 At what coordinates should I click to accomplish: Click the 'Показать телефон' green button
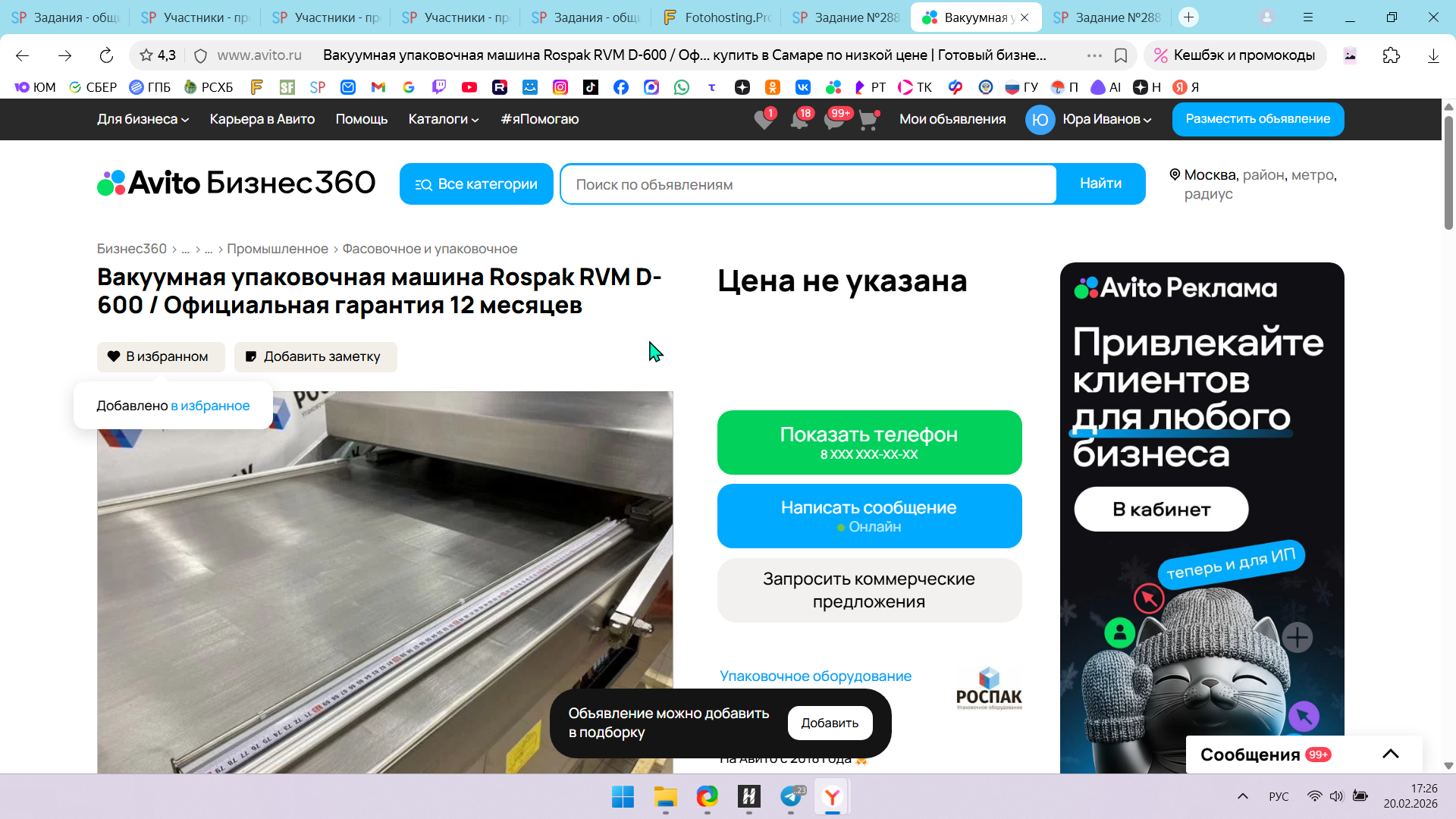pyautogui.click(x=869, y=442)
